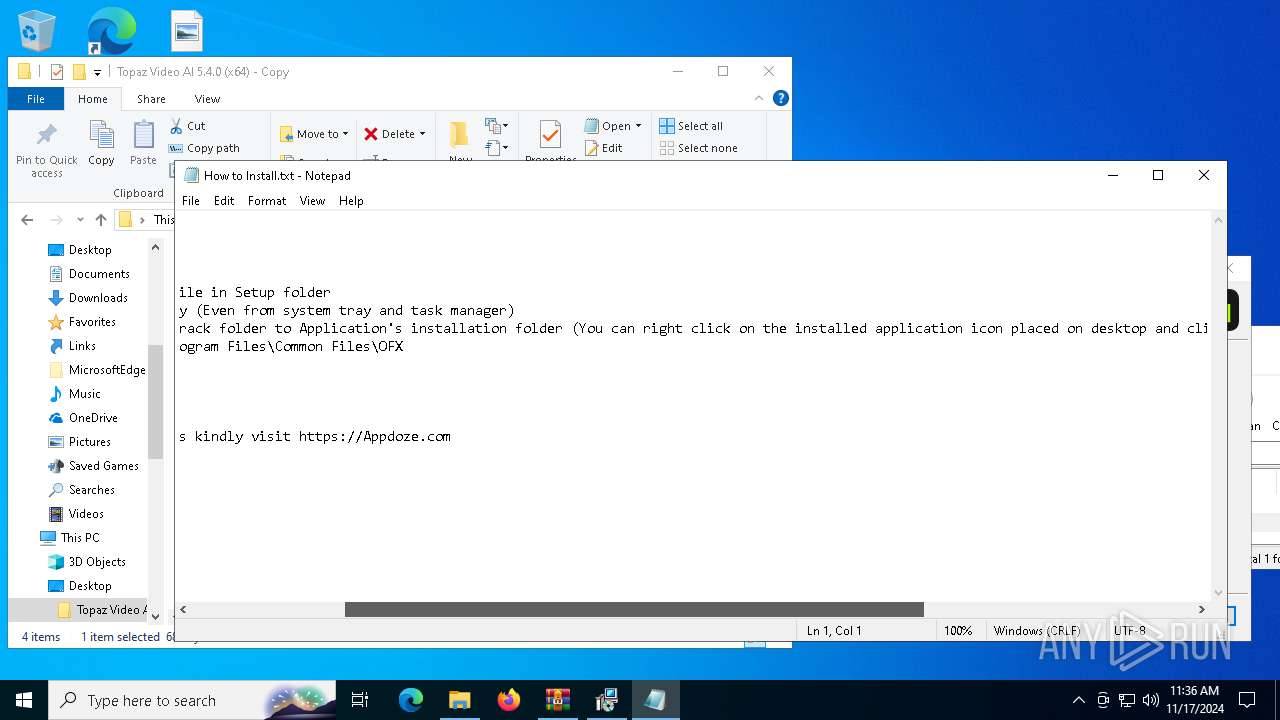This screenshot has height=720, width=1280.
Task: Switch to Explorer Home tab
Action: [93, 99]
